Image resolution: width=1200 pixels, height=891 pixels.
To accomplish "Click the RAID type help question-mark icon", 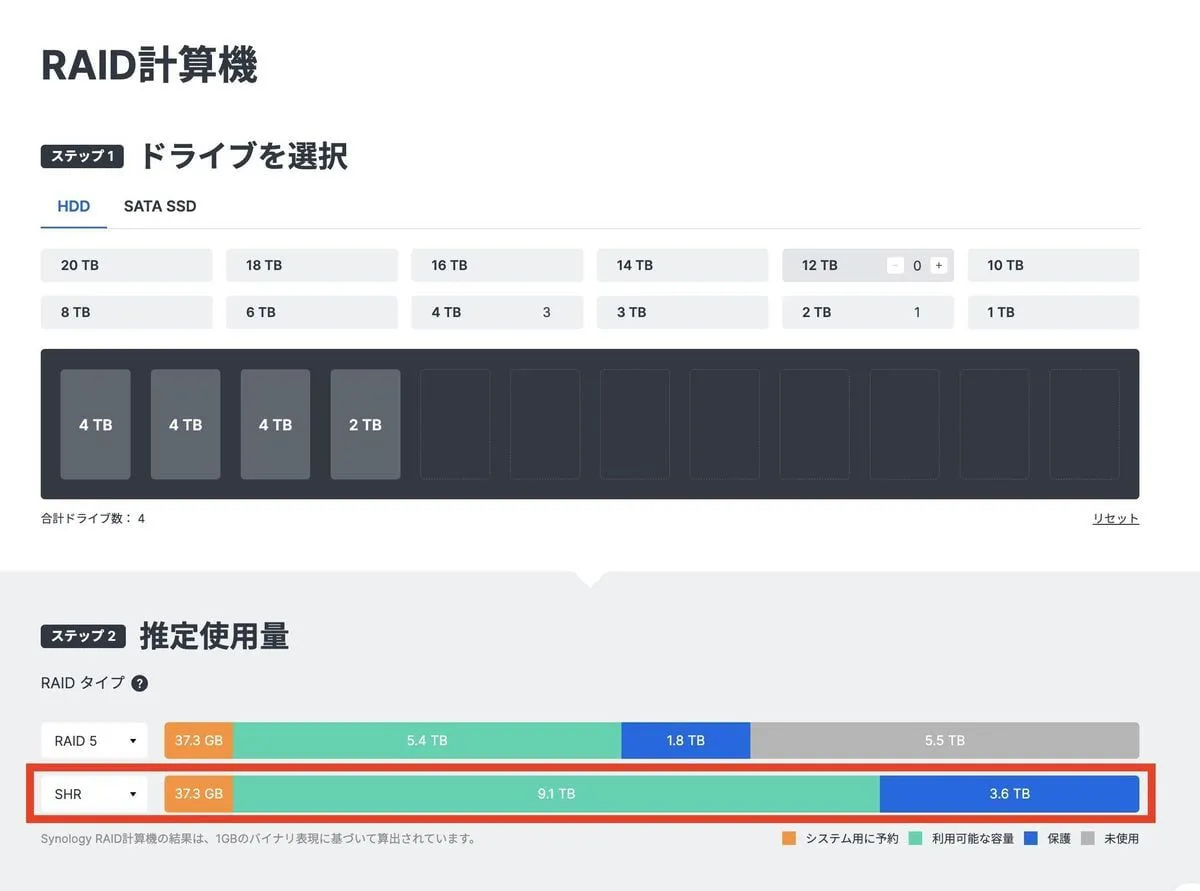I will tap(140, 684).
